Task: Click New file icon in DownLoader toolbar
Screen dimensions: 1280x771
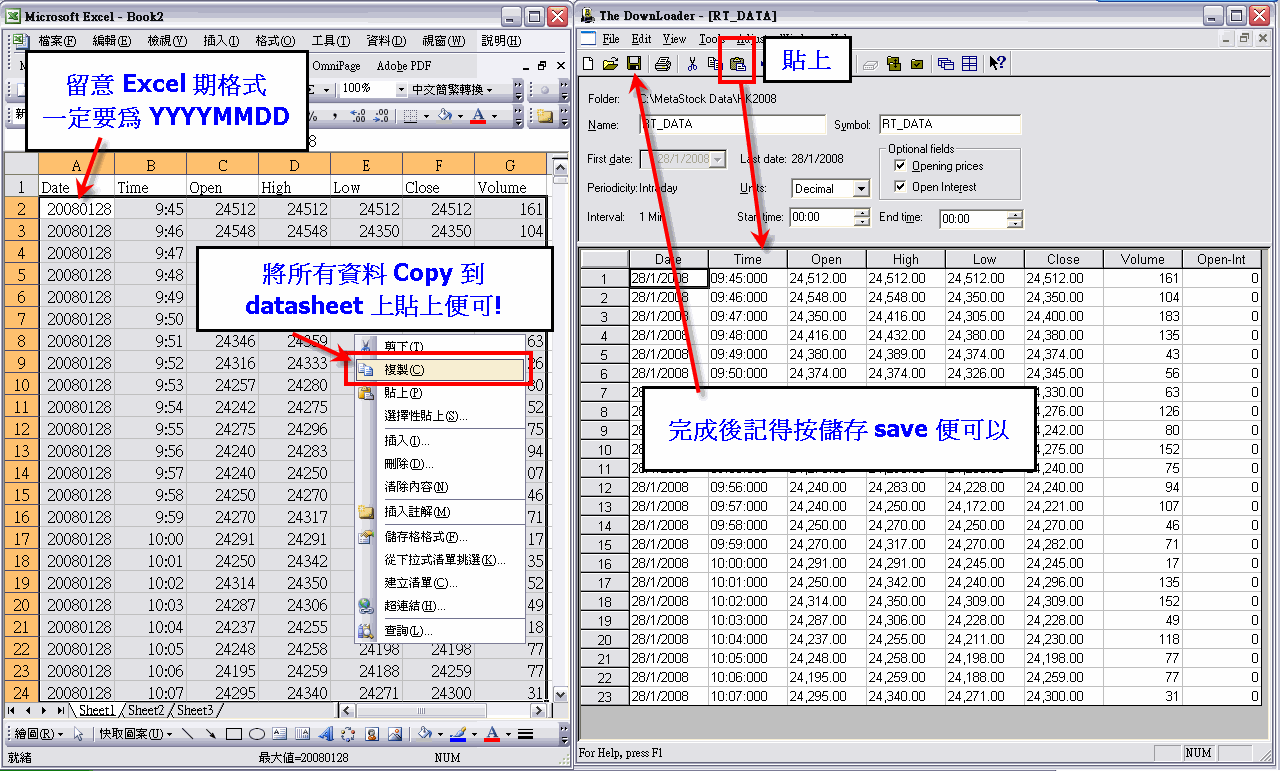Action: pyautogui.click(x=589, y=64)
